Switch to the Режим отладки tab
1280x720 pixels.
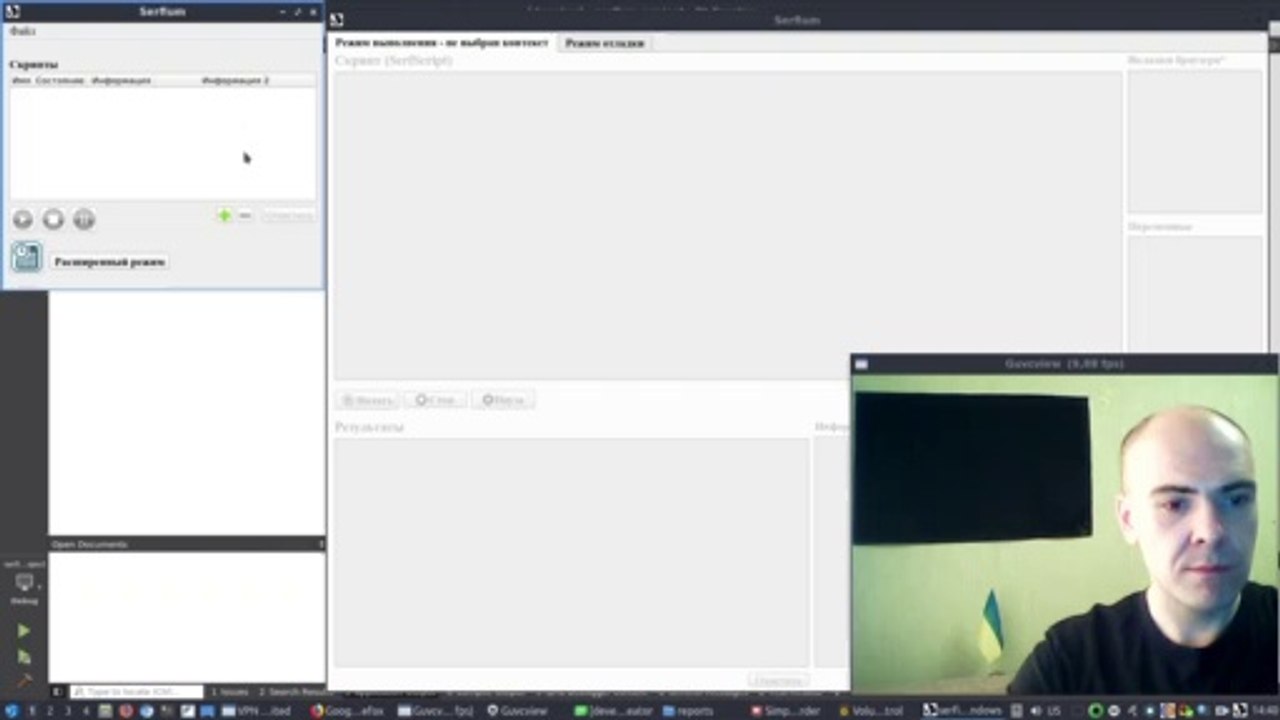(x=605, y=43)
